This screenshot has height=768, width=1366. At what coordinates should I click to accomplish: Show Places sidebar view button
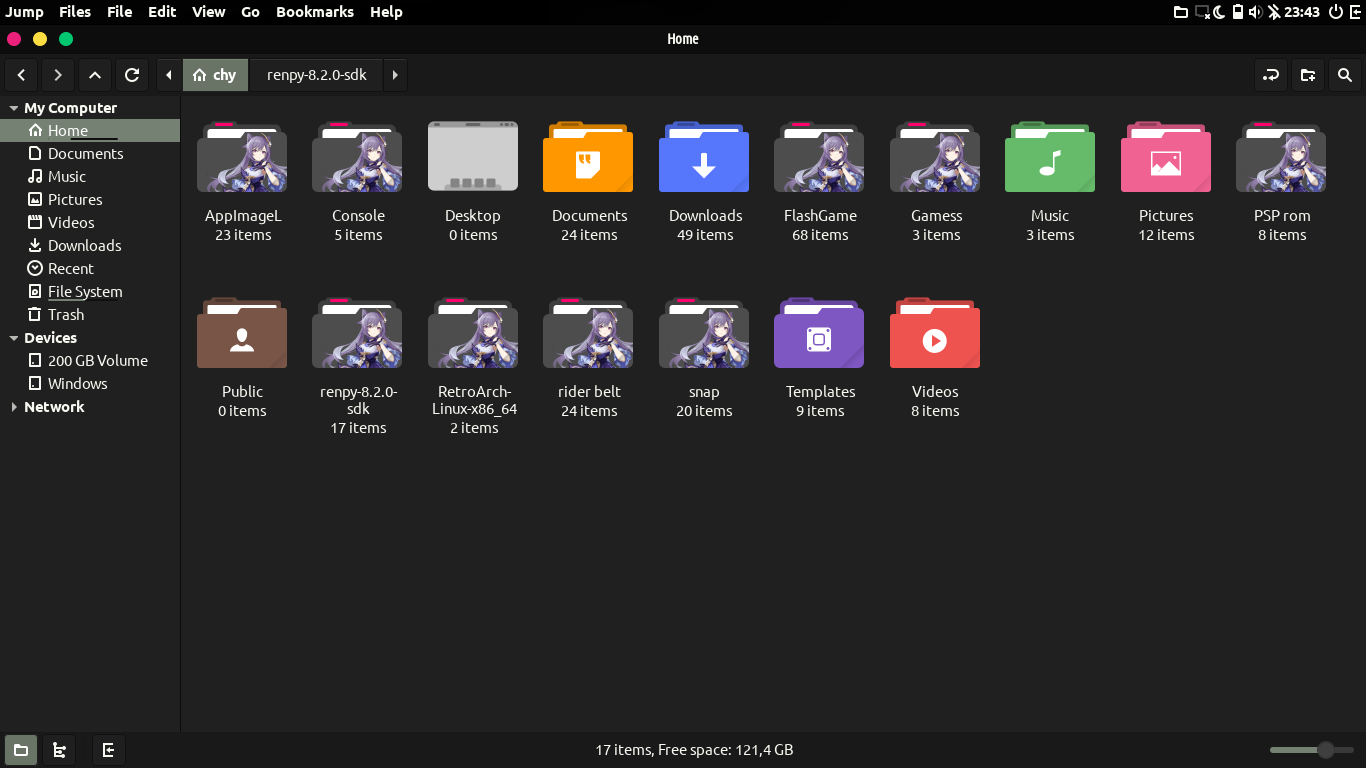21,750
